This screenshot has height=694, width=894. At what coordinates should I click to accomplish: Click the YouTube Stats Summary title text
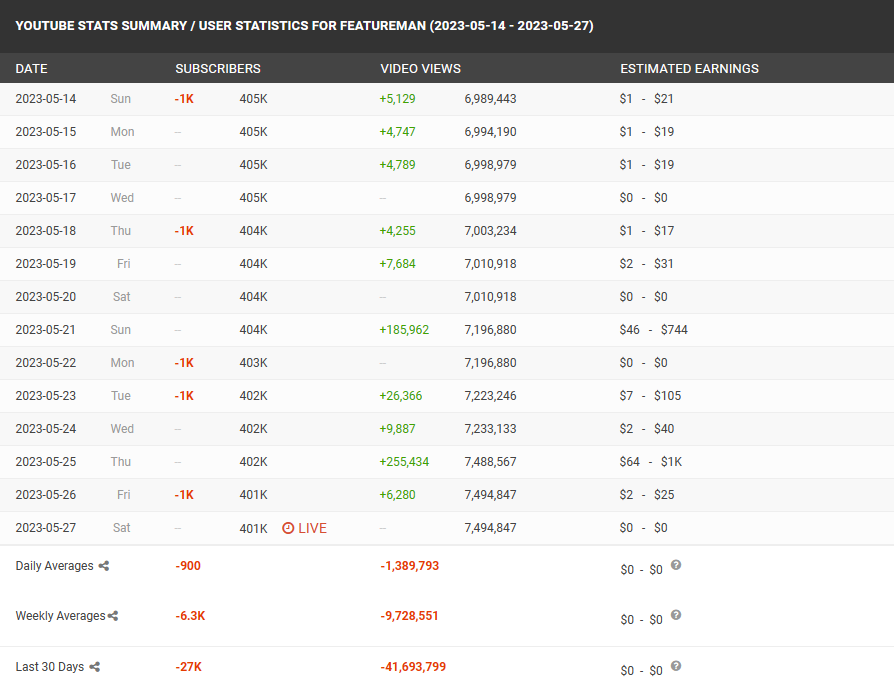point(304,26)
